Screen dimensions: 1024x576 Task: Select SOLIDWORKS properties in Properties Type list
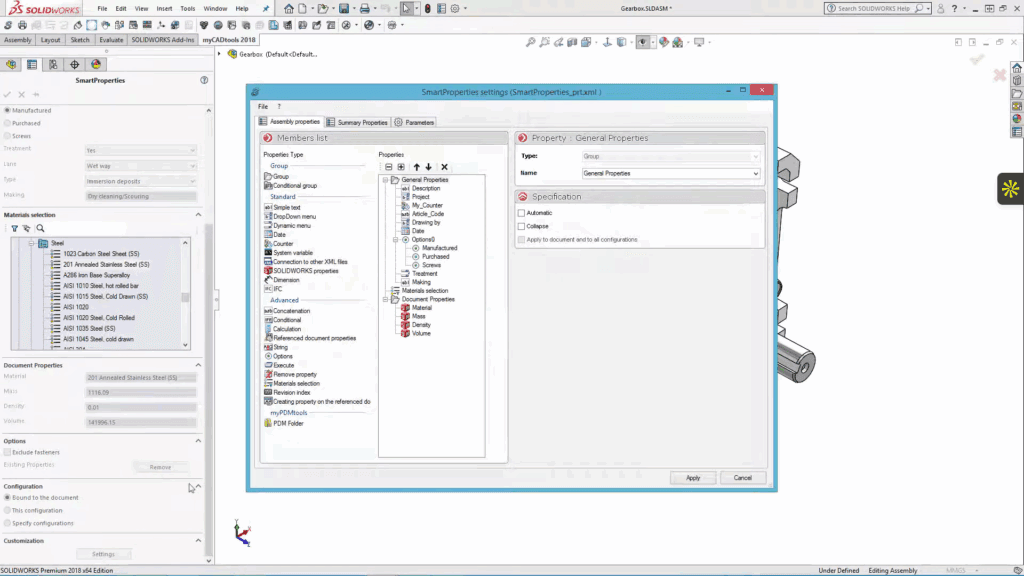point(305,271)
